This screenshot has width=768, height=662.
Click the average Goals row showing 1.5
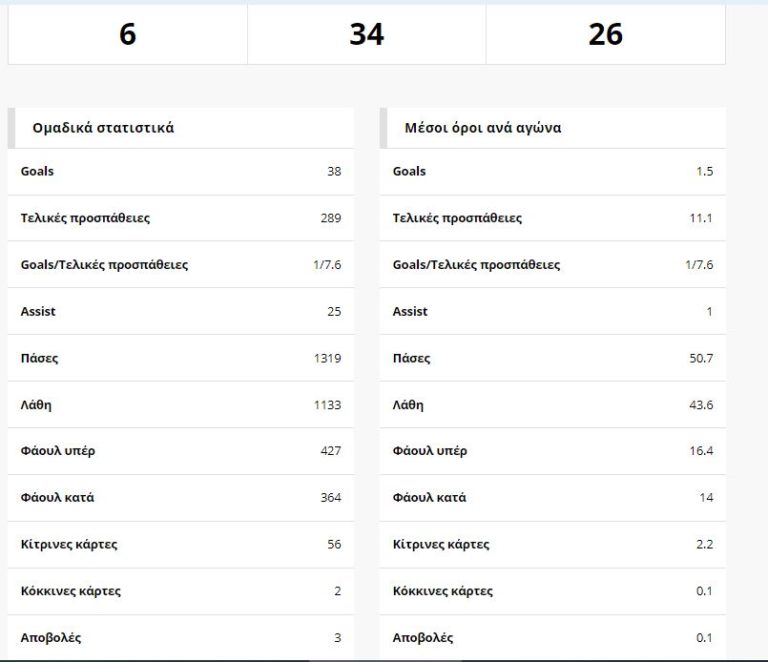[552, 172]
